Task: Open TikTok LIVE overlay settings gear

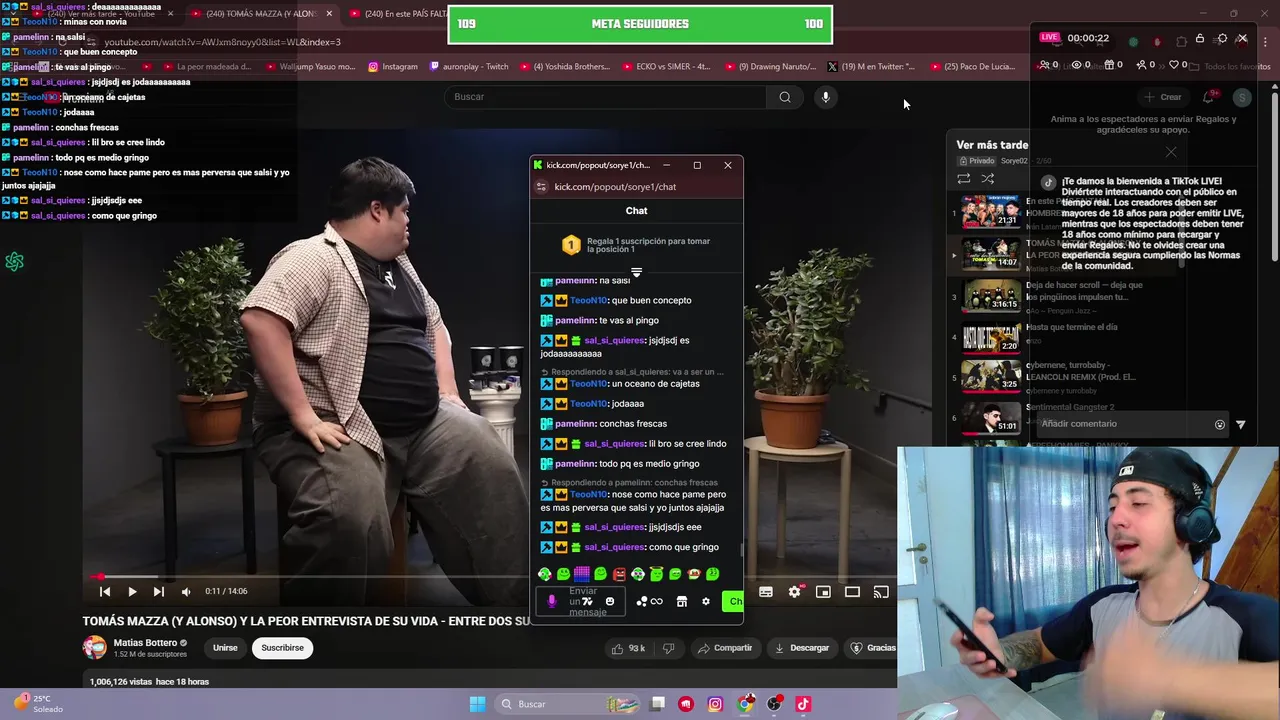Action: click(x=1222, y=38)
